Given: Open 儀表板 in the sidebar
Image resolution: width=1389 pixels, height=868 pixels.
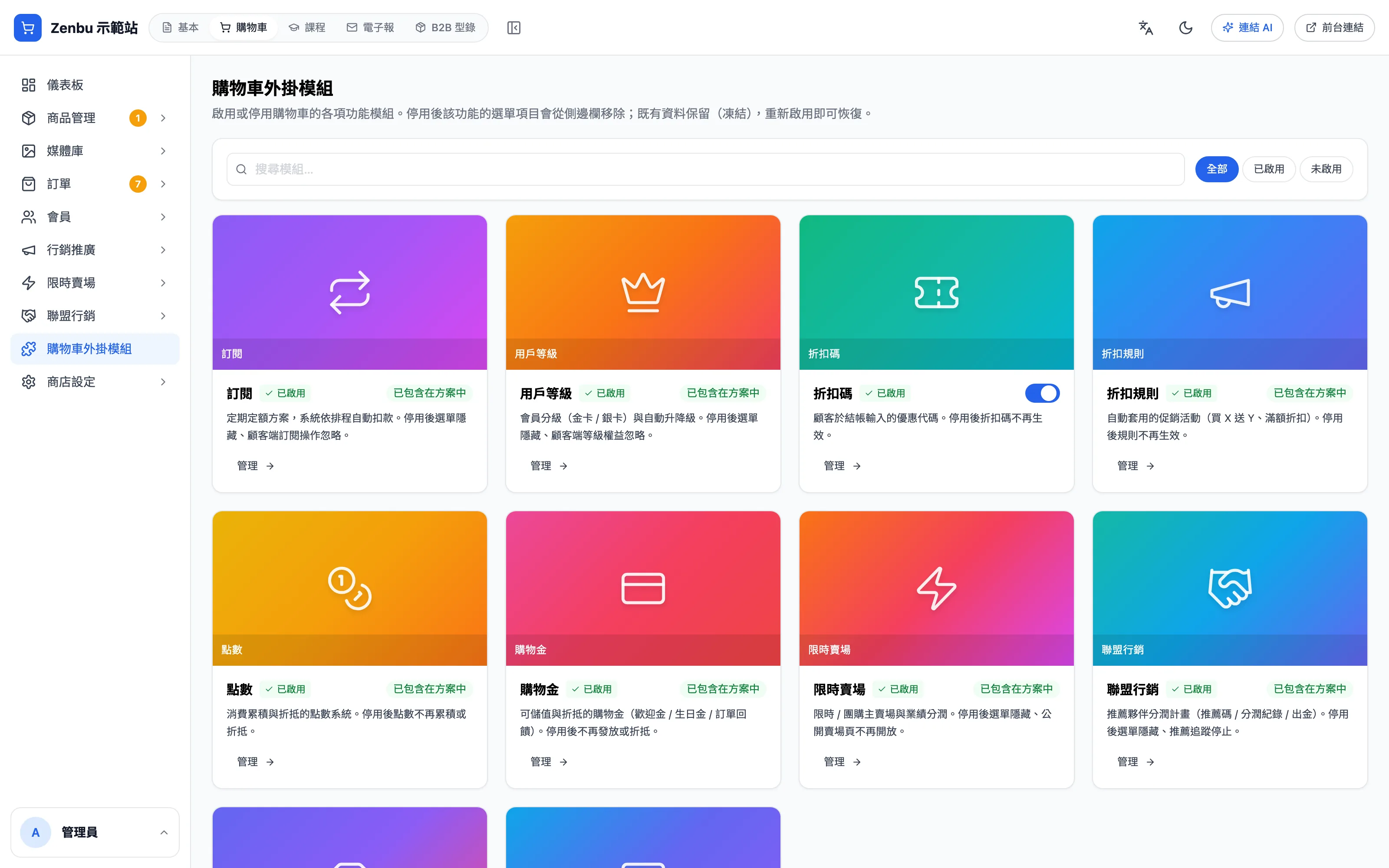Looking at the screenshot, I should [x=95, y=85].
